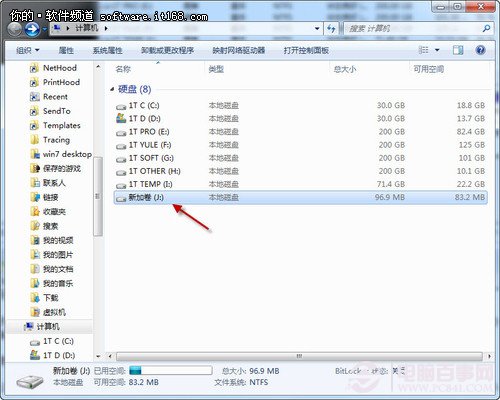Click 映射网络驱动器 in the command bar
This screenshot has height=400, width=500.
[239, 50]
